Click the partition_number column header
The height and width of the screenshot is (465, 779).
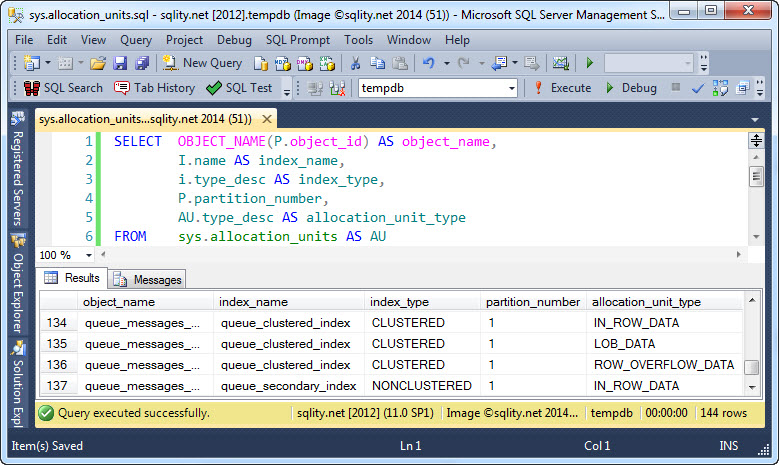click(533, 302)
